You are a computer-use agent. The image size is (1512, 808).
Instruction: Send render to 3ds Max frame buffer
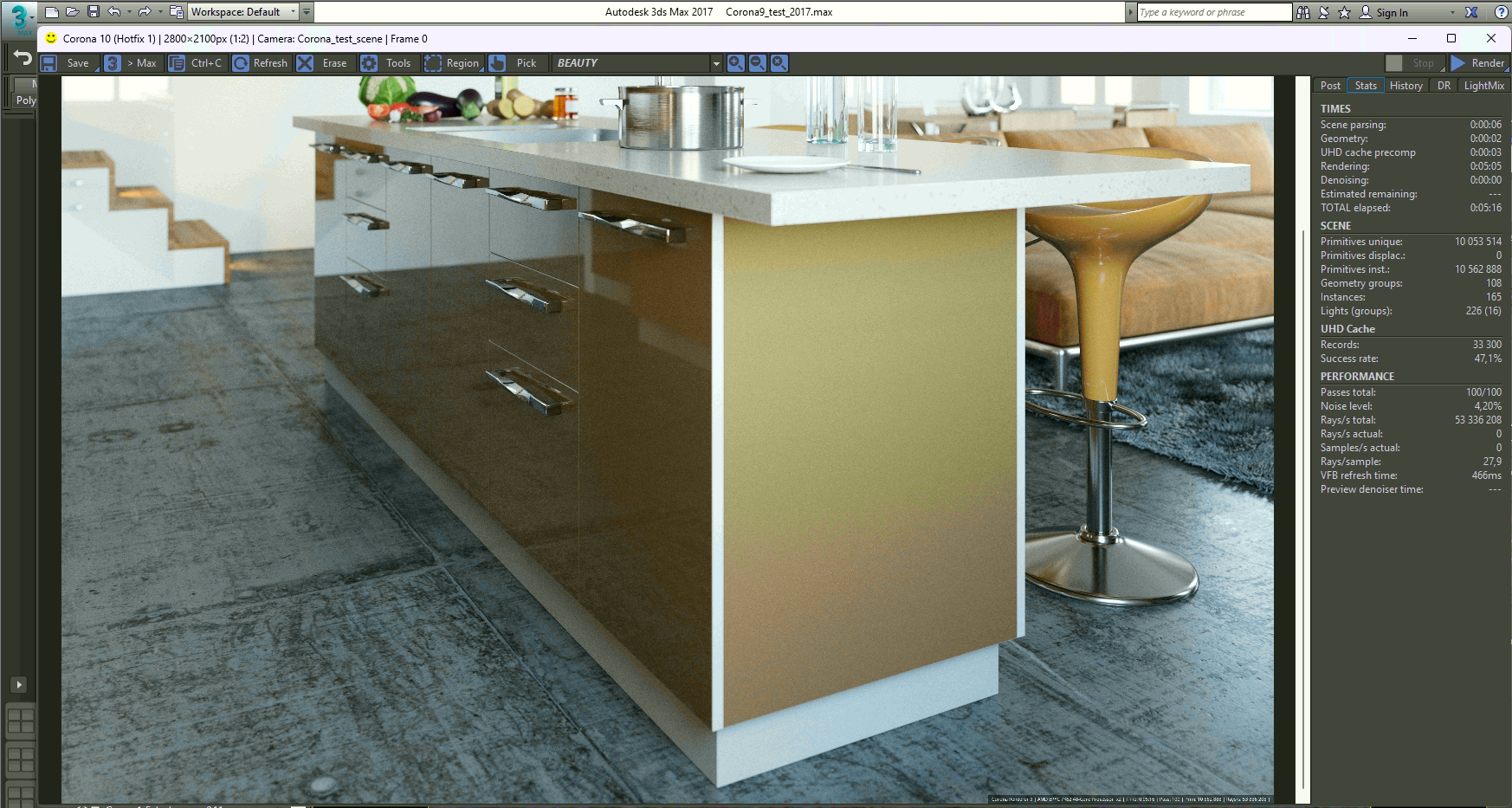[x=132, y=63]
